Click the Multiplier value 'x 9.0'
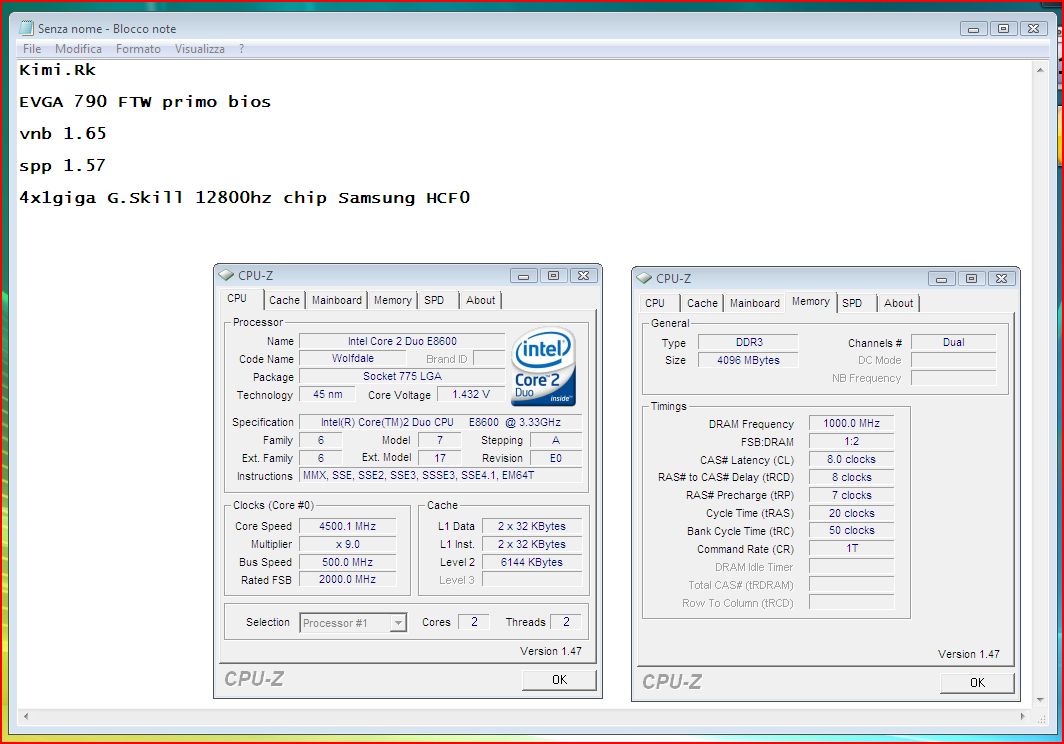 [x=347, y=544]
